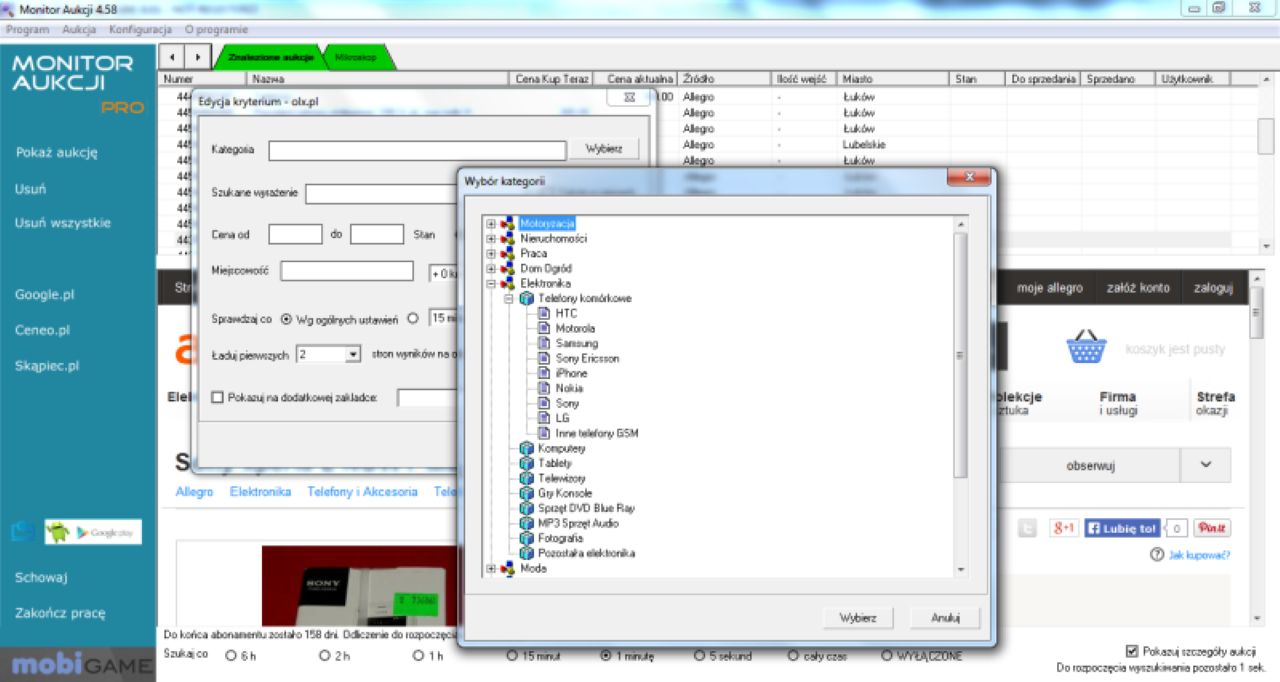The height and width of the screenshot is (682, 1280).
Task: Open the O programie menu
Action: pyautogui.click(x=216, y=30)
